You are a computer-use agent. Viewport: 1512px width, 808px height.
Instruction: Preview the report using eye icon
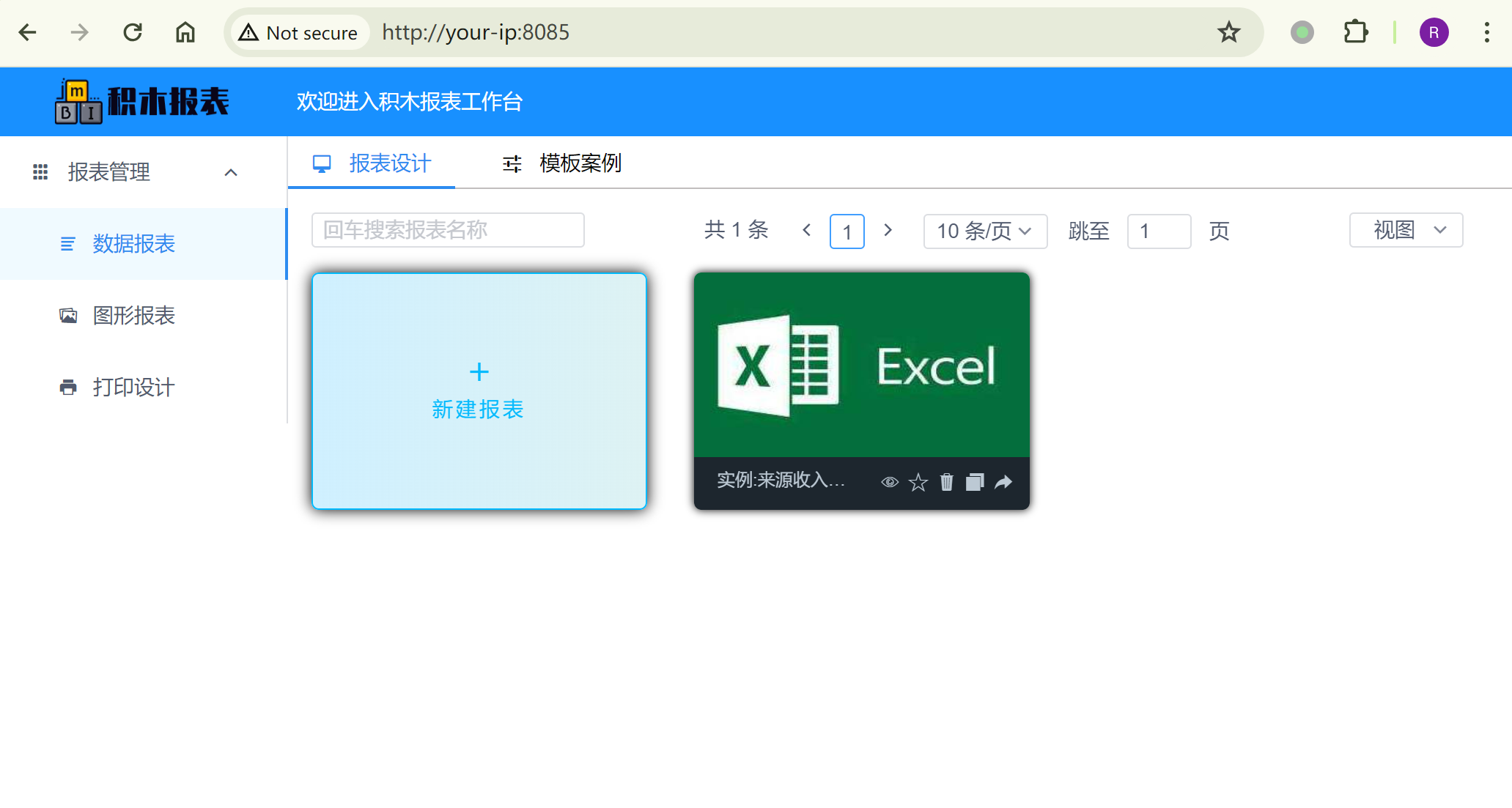pyautogui.click(x=889, y=482)
